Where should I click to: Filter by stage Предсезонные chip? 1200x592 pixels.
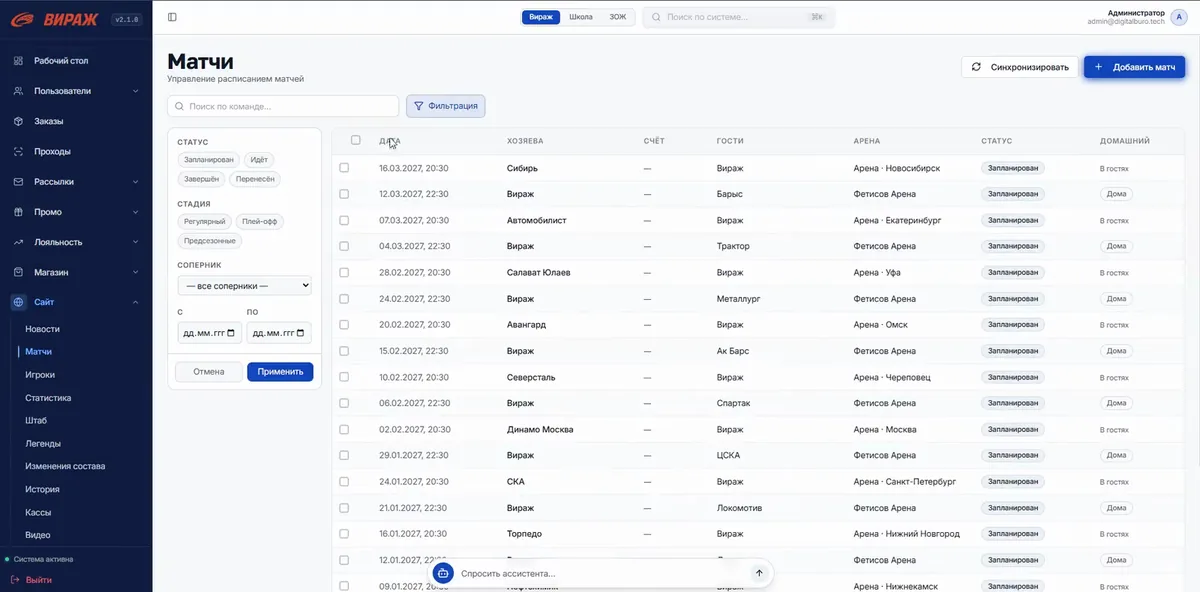point(210,241)
